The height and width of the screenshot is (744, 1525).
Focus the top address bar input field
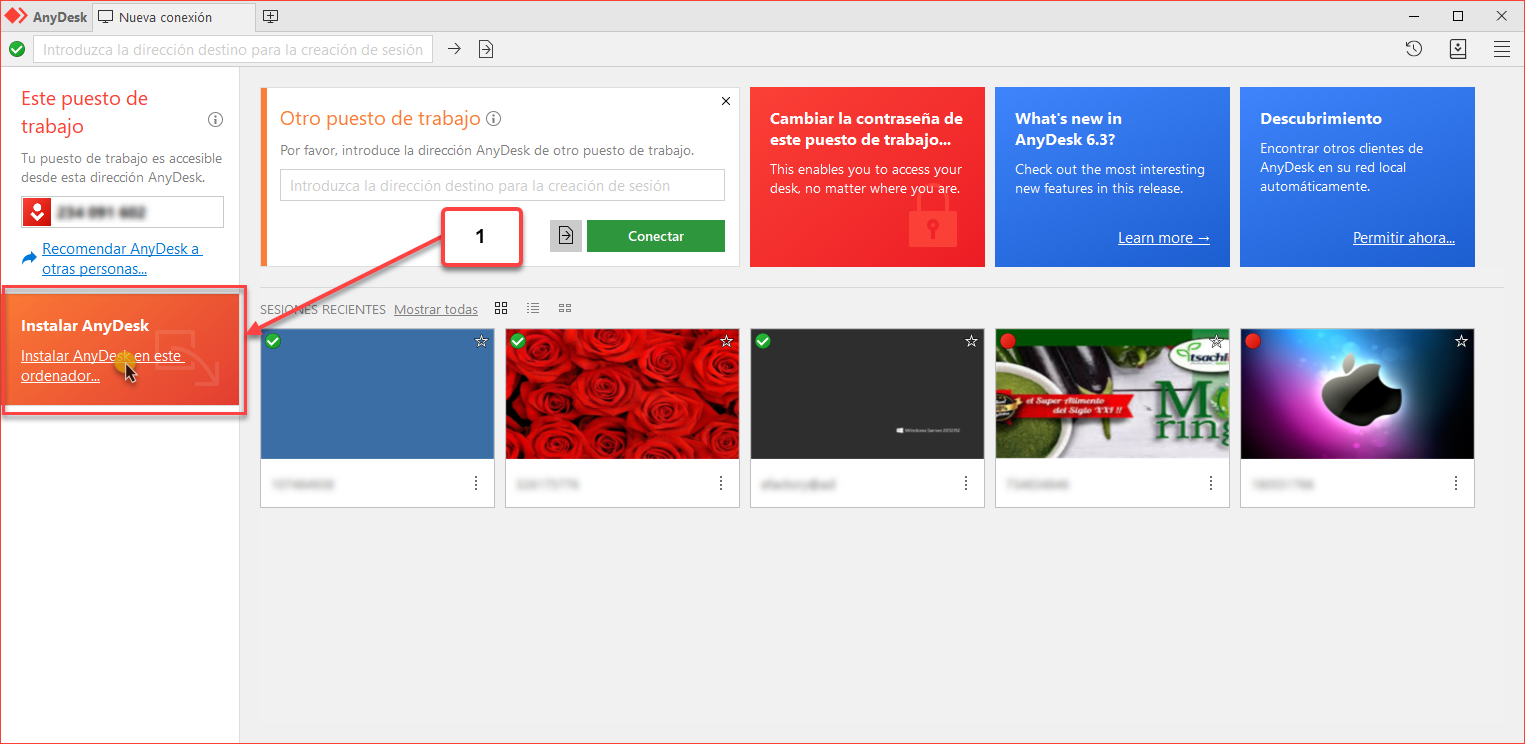tap(233, 49)
